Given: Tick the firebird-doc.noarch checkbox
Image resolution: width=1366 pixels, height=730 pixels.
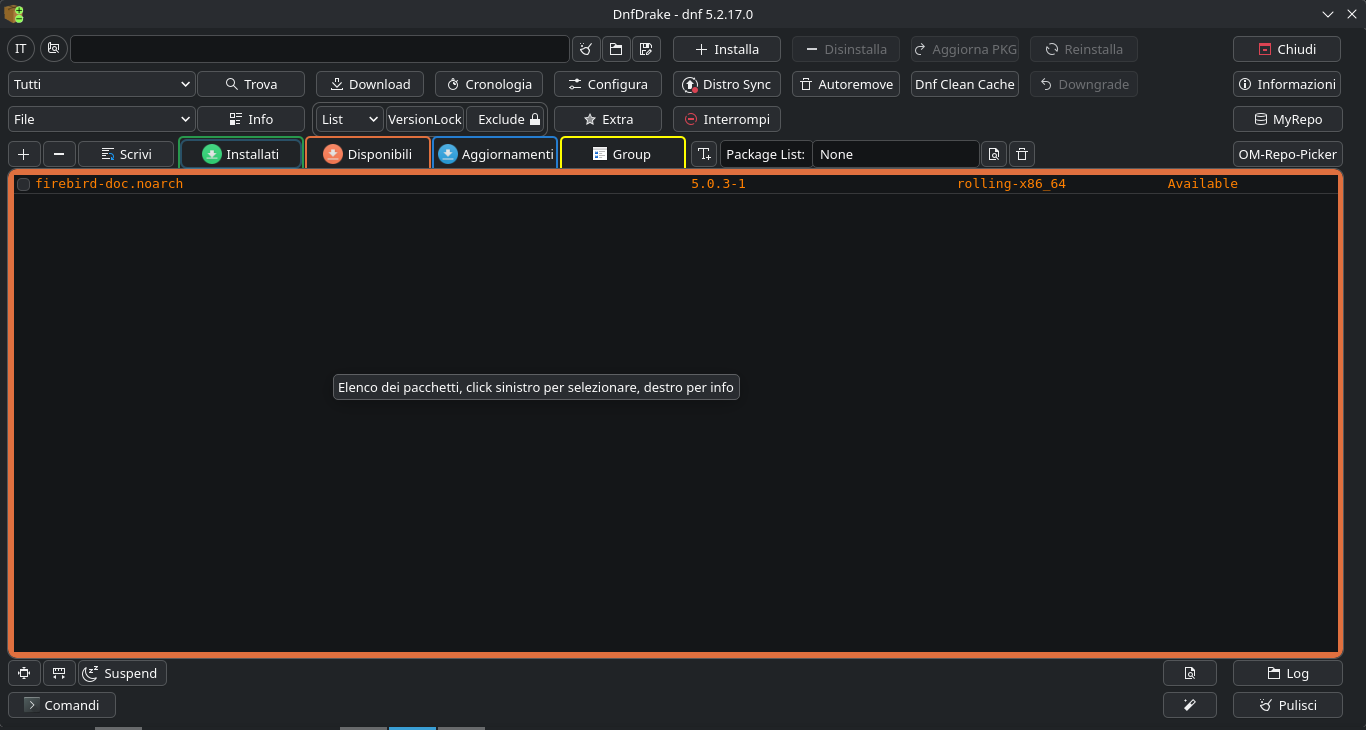Looking at the screenshot, I should [24, 184].
